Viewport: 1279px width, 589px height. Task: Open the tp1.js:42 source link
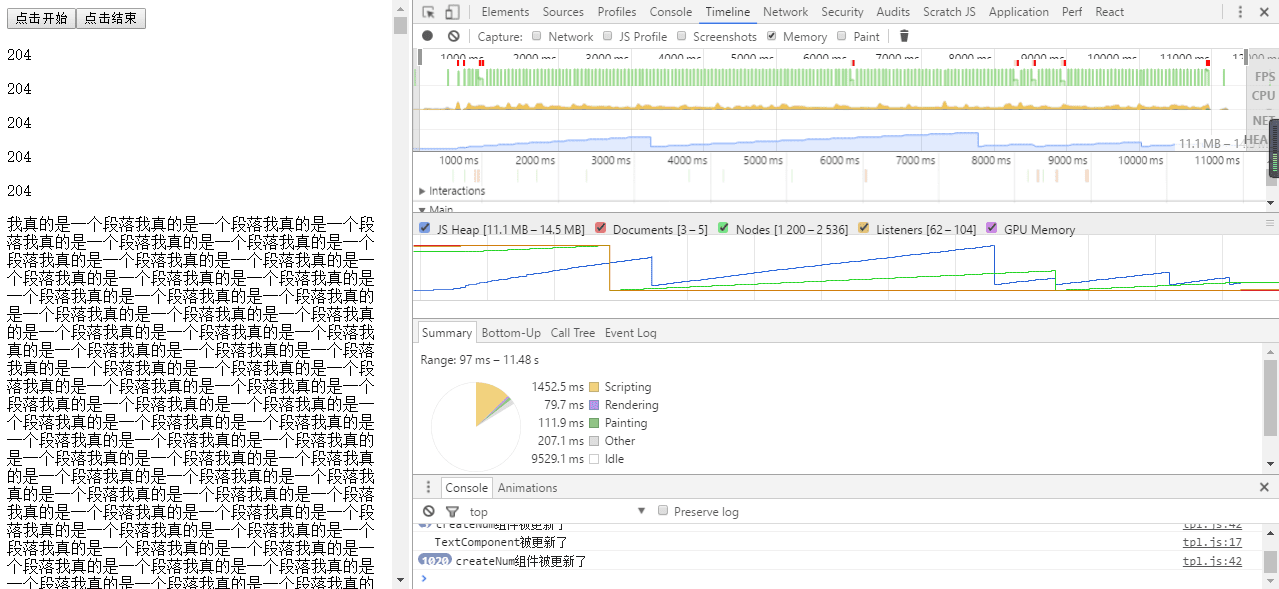(1211, 561)
